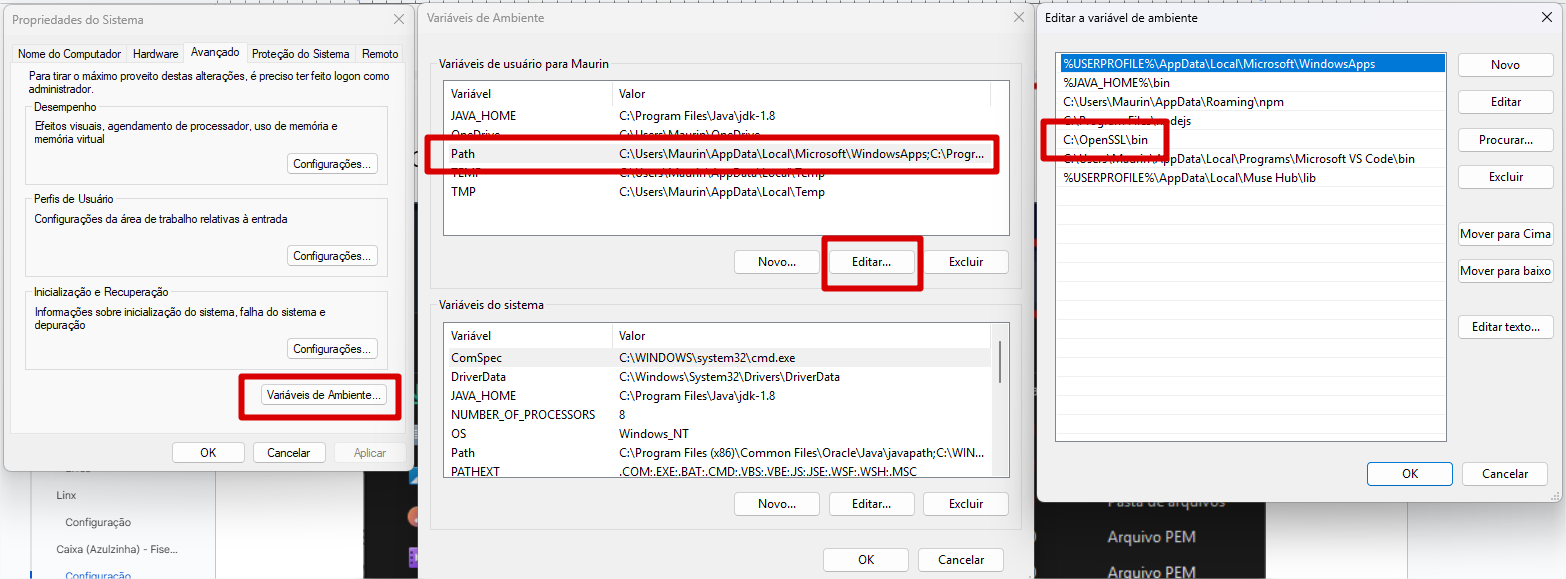The width and height of the screenshot is (1566, 579).
Task: Click the Mover para Cima button
Action: (1504, 234)
